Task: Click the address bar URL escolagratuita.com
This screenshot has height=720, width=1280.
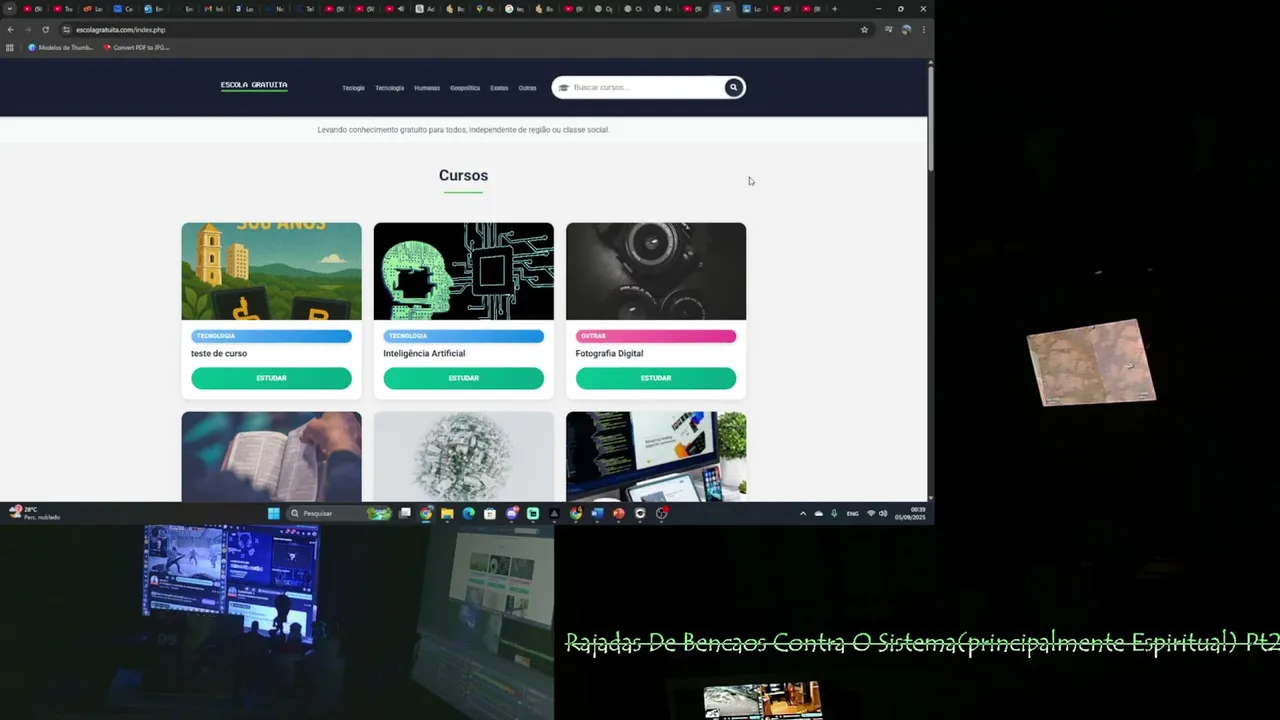Action: pyautogui.click(x=120, y=30)
